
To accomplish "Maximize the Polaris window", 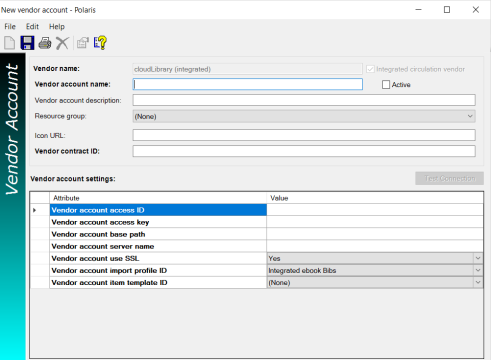I will pos(447,10).
